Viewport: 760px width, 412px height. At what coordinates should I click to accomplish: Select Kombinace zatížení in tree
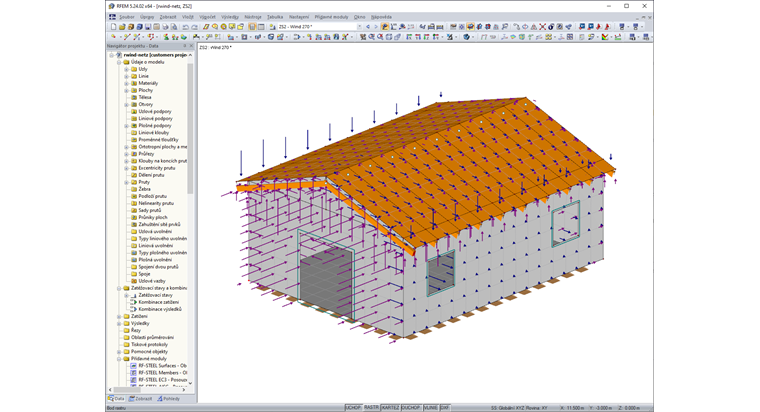pyautogui.click(x=158, y=302)
